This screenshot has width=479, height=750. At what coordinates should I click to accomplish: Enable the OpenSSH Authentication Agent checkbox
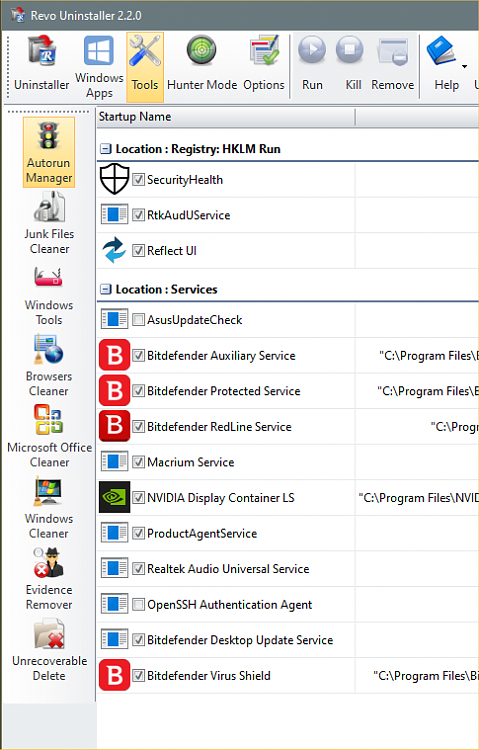(x=138, y=605)
